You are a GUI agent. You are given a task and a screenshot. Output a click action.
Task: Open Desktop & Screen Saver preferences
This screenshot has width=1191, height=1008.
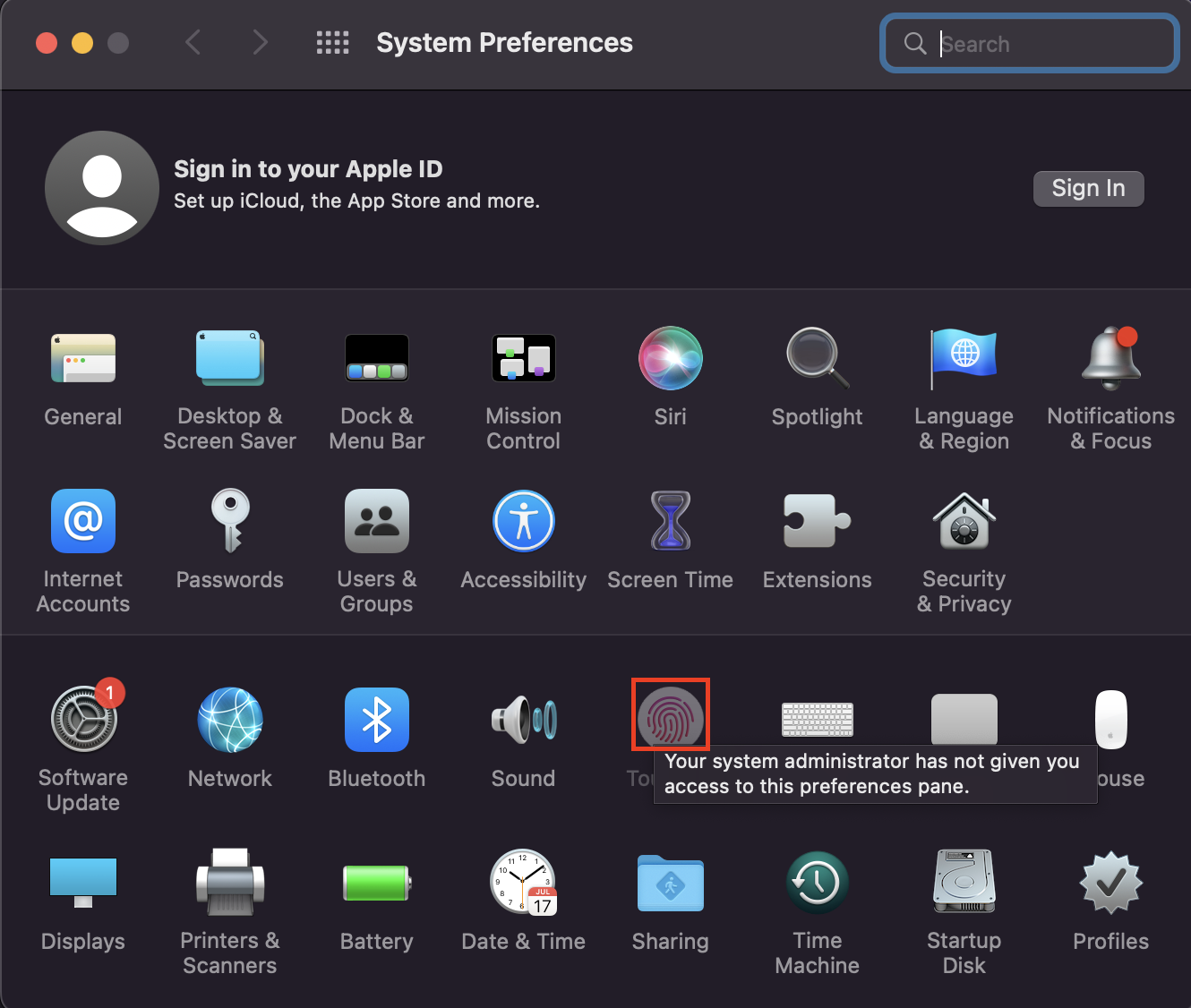click(230, 358)
